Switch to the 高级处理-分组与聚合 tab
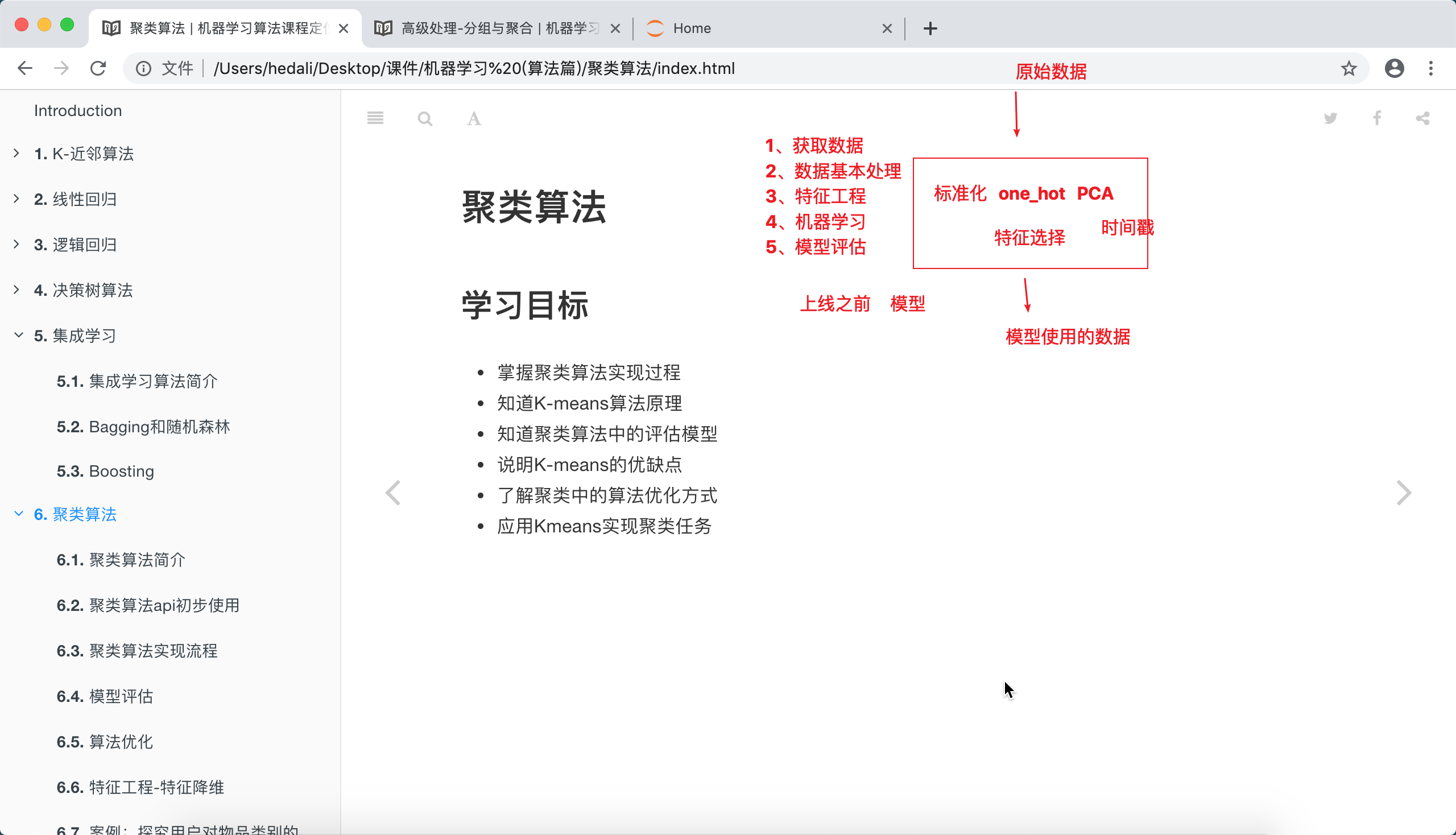The width and height of the screenshot is (1456, 835). (x=498, y=28)
